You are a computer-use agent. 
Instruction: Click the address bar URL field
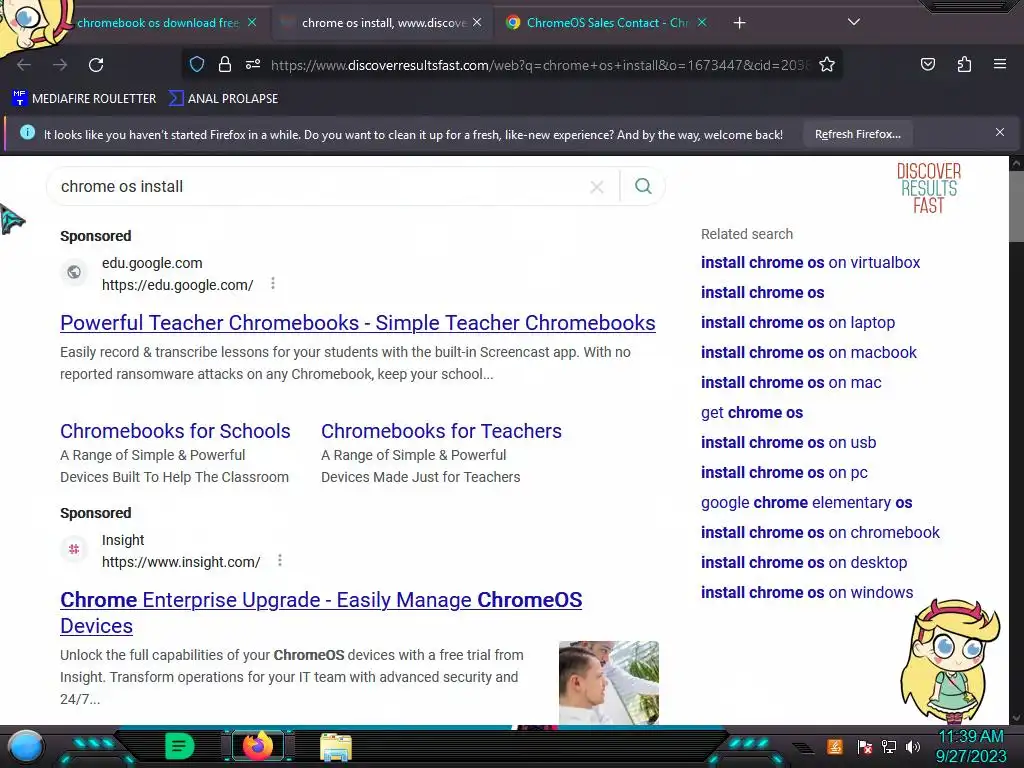click(x=539, y=65)
